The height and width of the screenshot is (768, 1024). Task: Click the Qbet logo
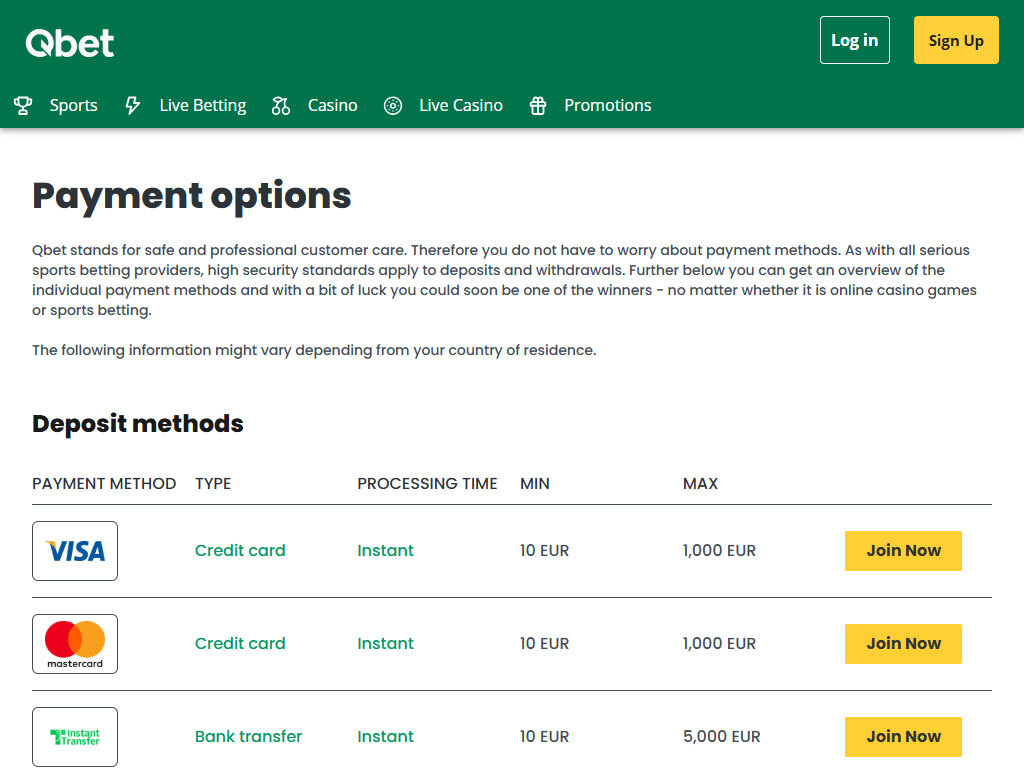click(x=70, y=43)
